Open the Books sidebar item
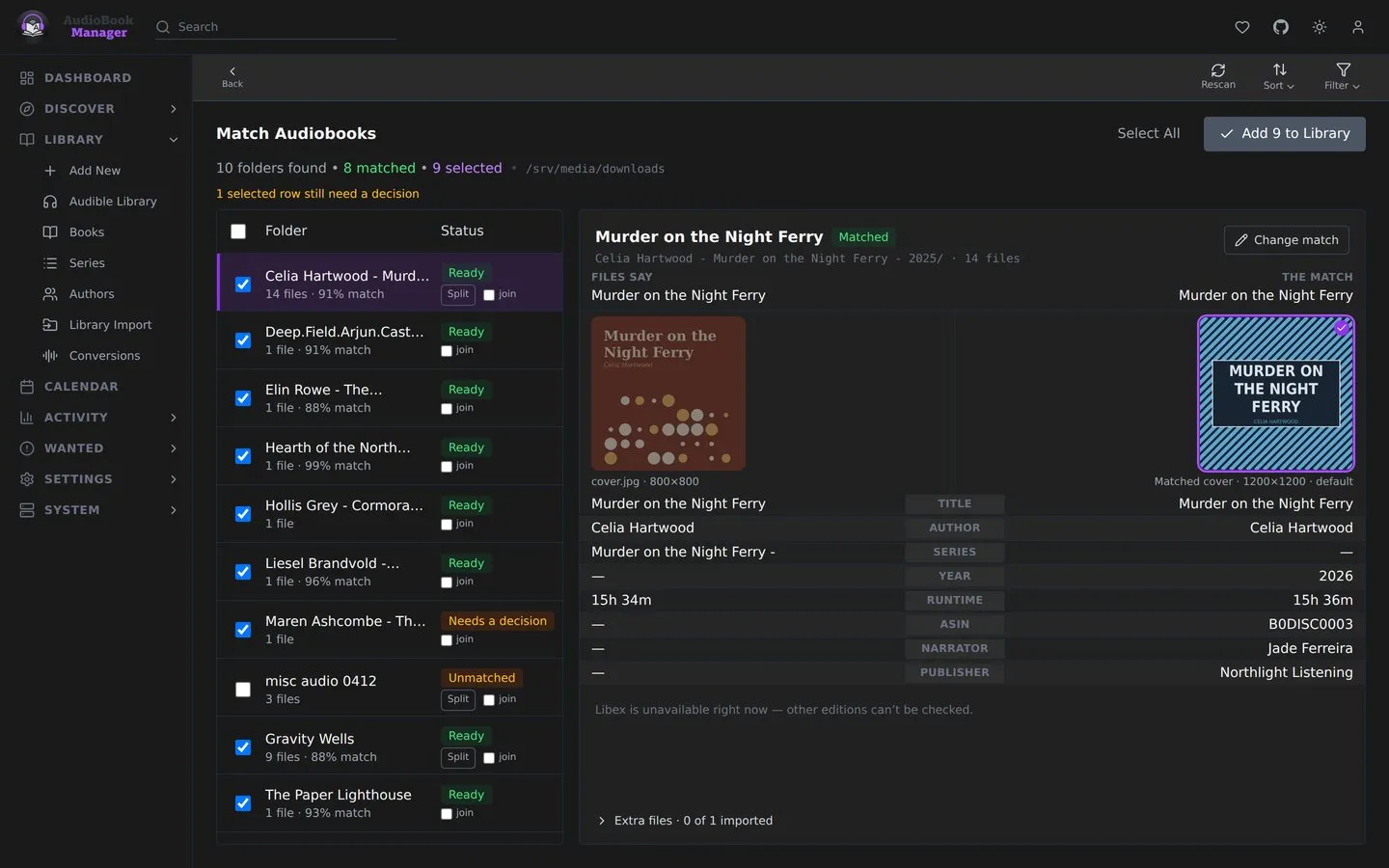 coord(86,232)
